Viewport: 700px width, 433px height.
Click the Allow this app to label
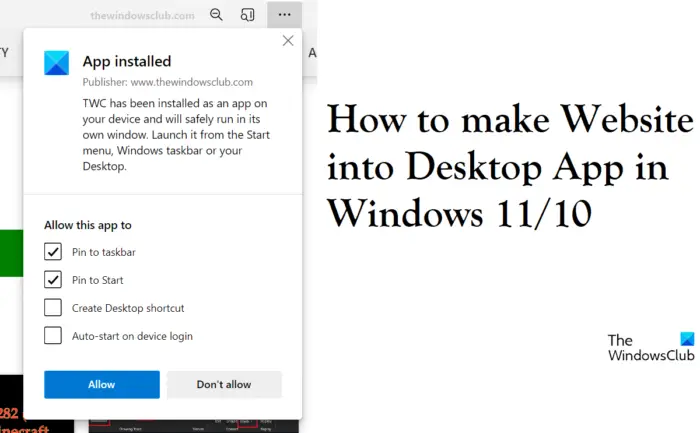point(88,225)
